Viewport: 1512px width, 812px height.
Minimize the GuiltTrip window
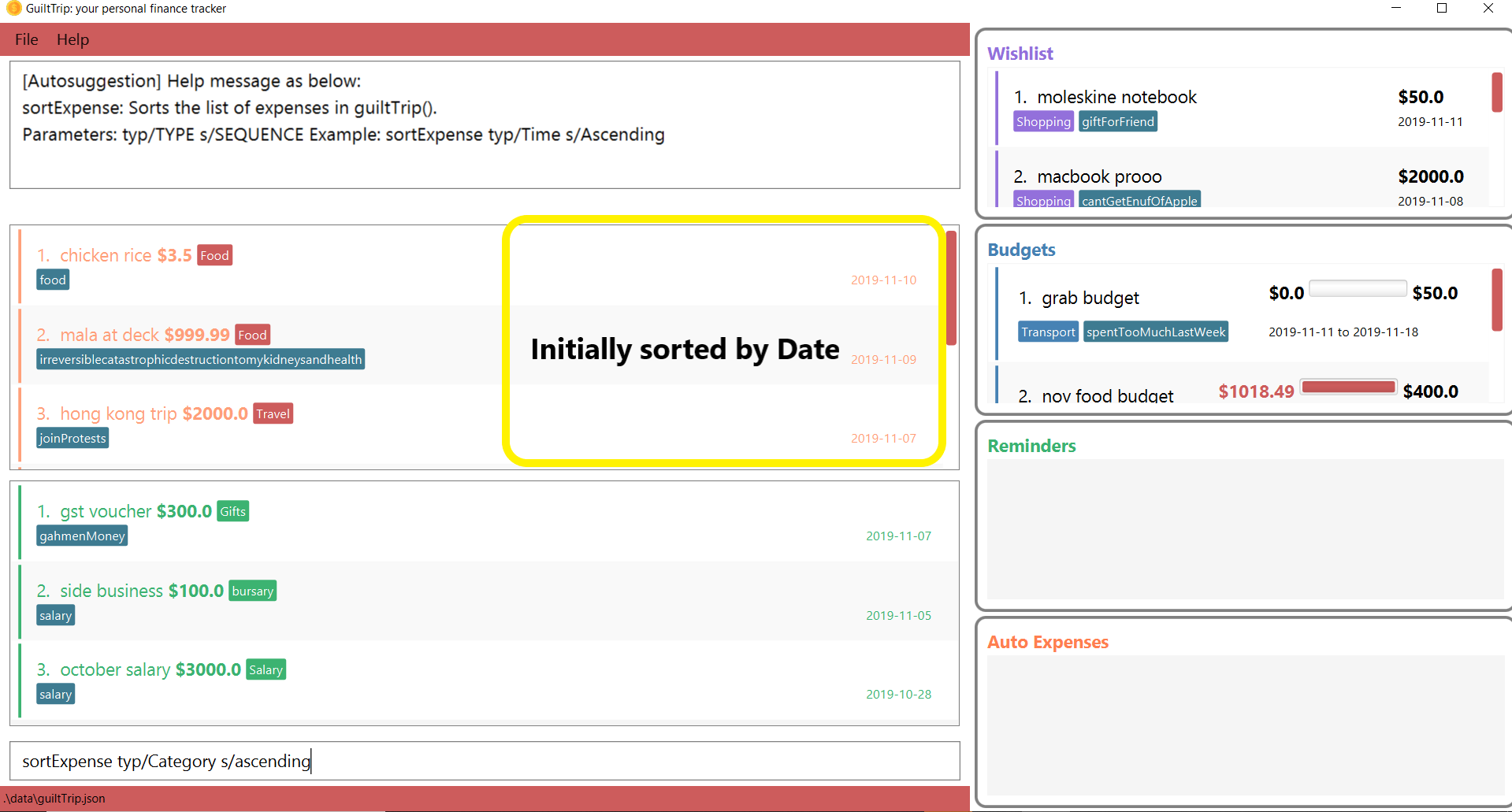[x=1396, y=9]
